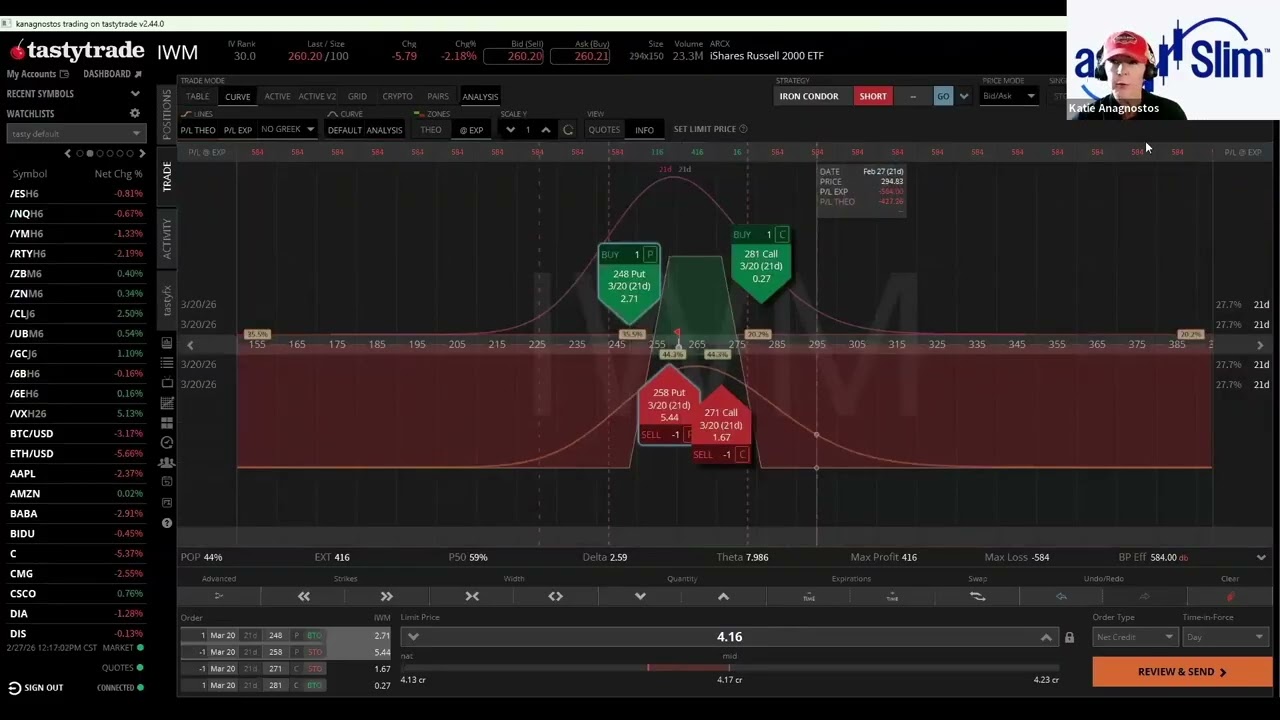Viewport: 1280px width, 720px height.
Task: Expand the Recent Symbols section
Action: click(135, 94)
